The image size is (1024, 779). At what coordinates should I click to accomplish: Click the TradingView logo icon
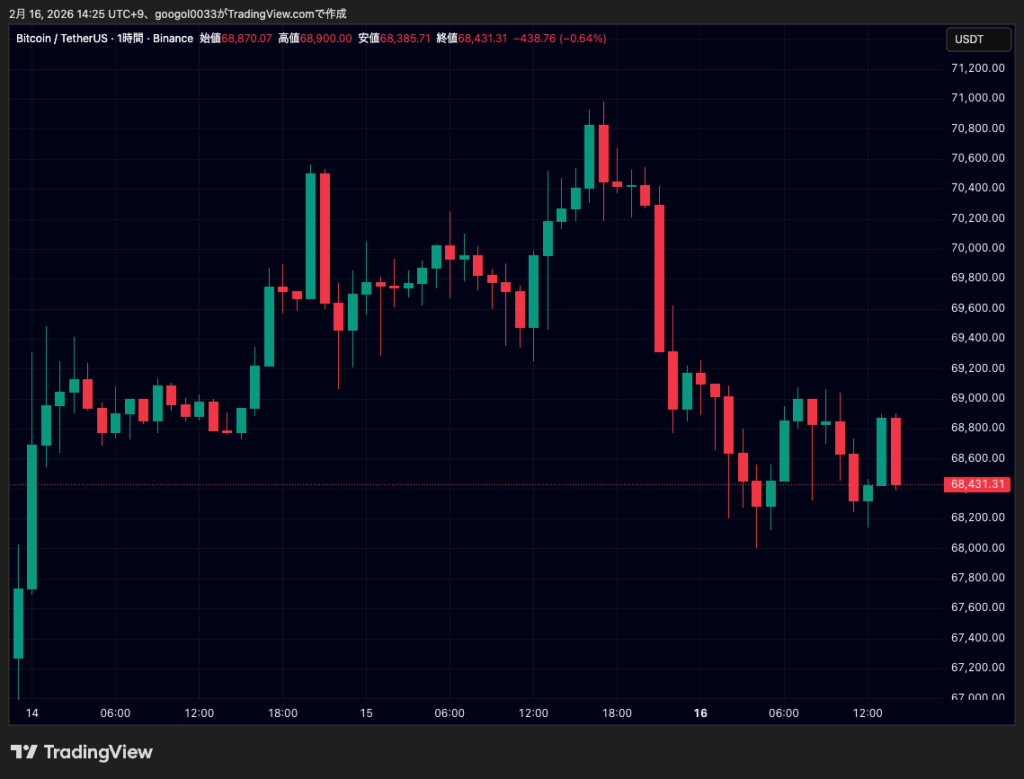24,752
